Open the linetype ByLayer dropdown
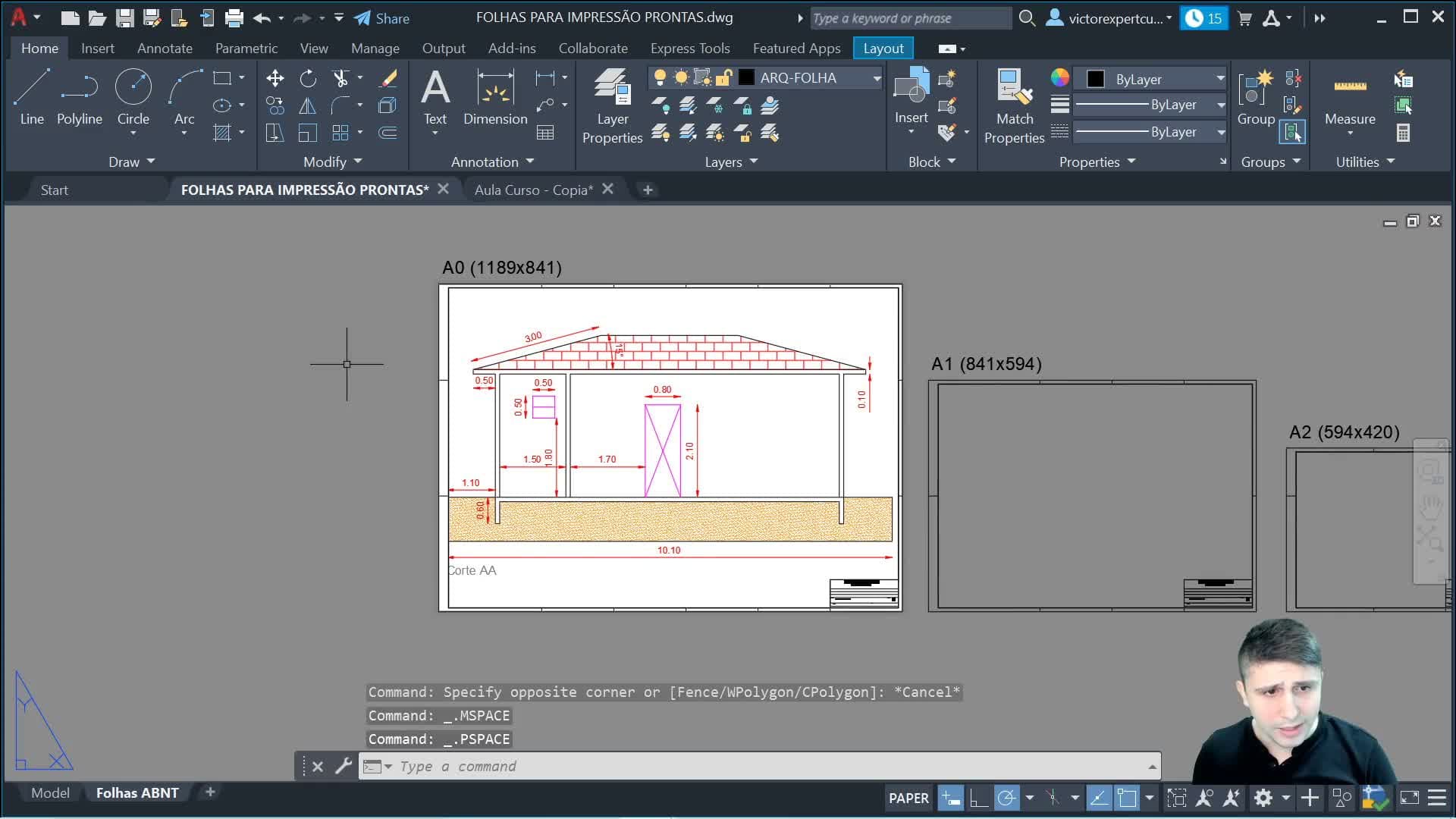This screenshot has height=819, width=1456. [1220, 132]
